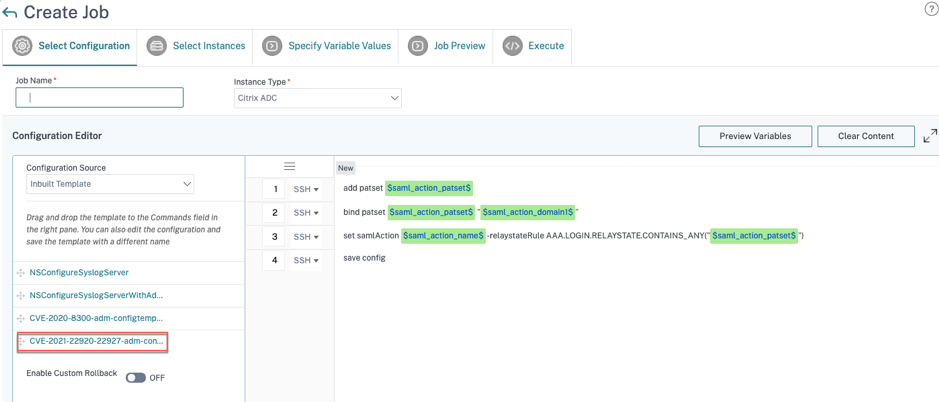Click $saml_action_patset$ variable in add patset line
Viewport: 939px width, 402px height.
pos(429,189)
